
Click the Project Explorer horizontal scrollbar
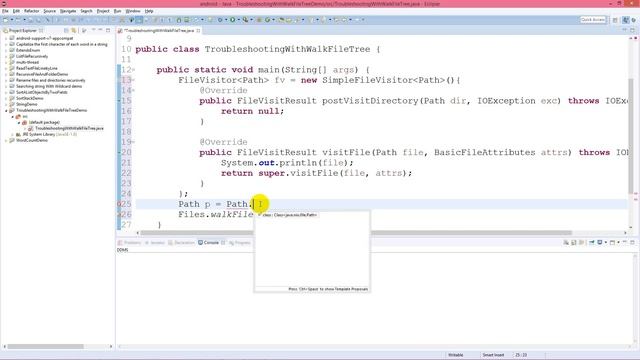[46, 347]
